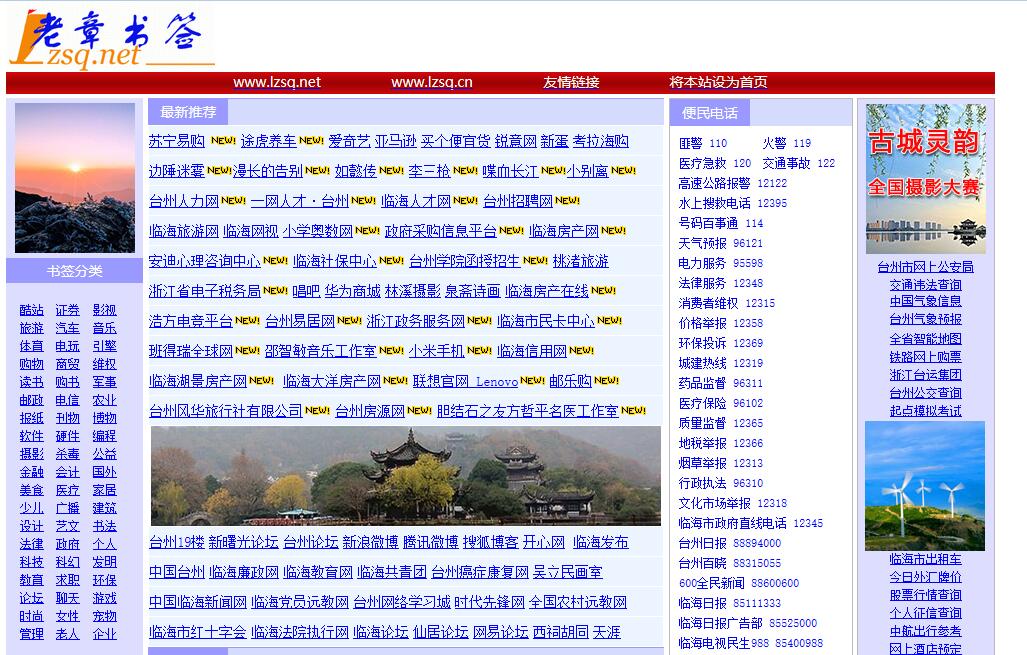This screenshot has height=655, width=1027.
Task: Open the 亚马逊 link
Action: 396,141
